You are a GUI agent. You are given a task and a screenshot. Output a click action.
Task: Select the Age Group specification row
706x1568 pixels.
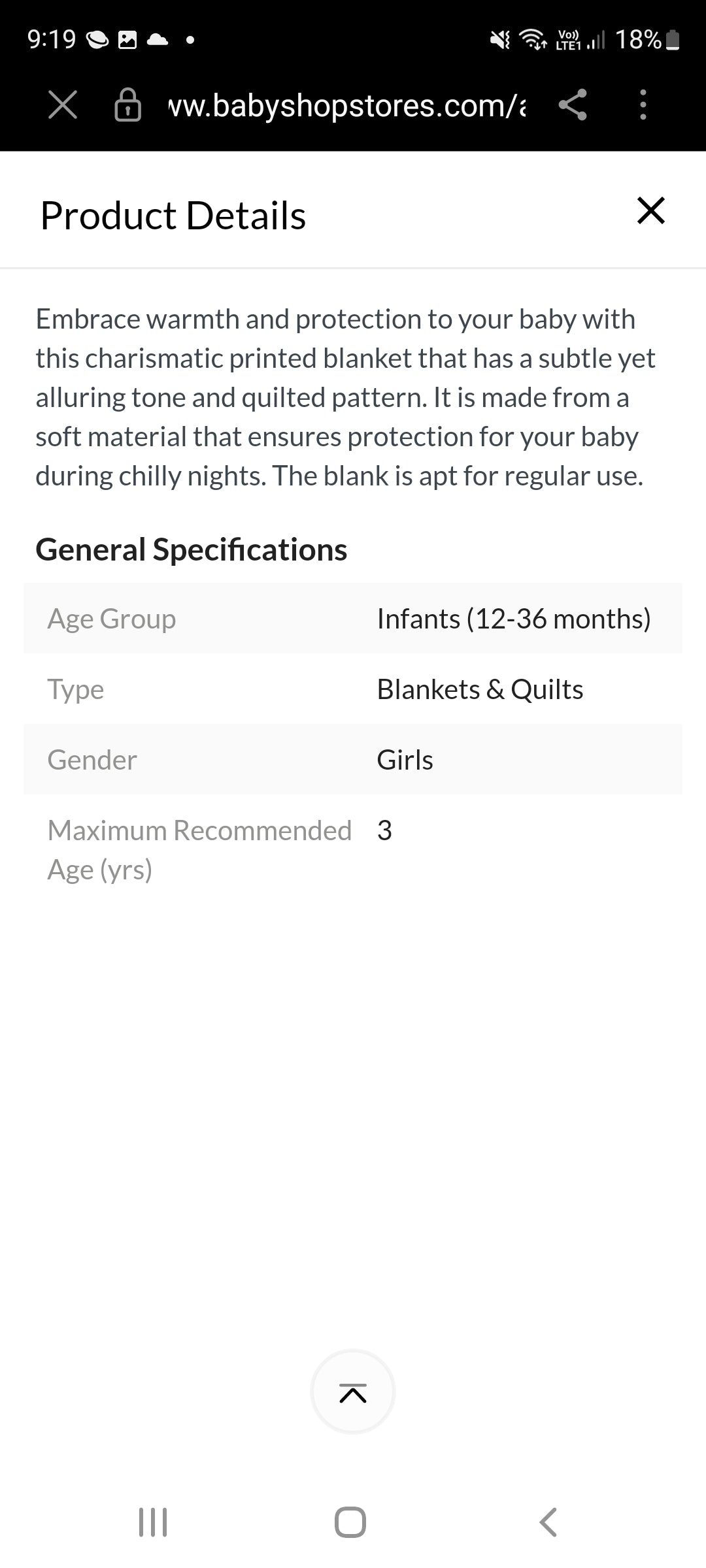tap(353, 619)
